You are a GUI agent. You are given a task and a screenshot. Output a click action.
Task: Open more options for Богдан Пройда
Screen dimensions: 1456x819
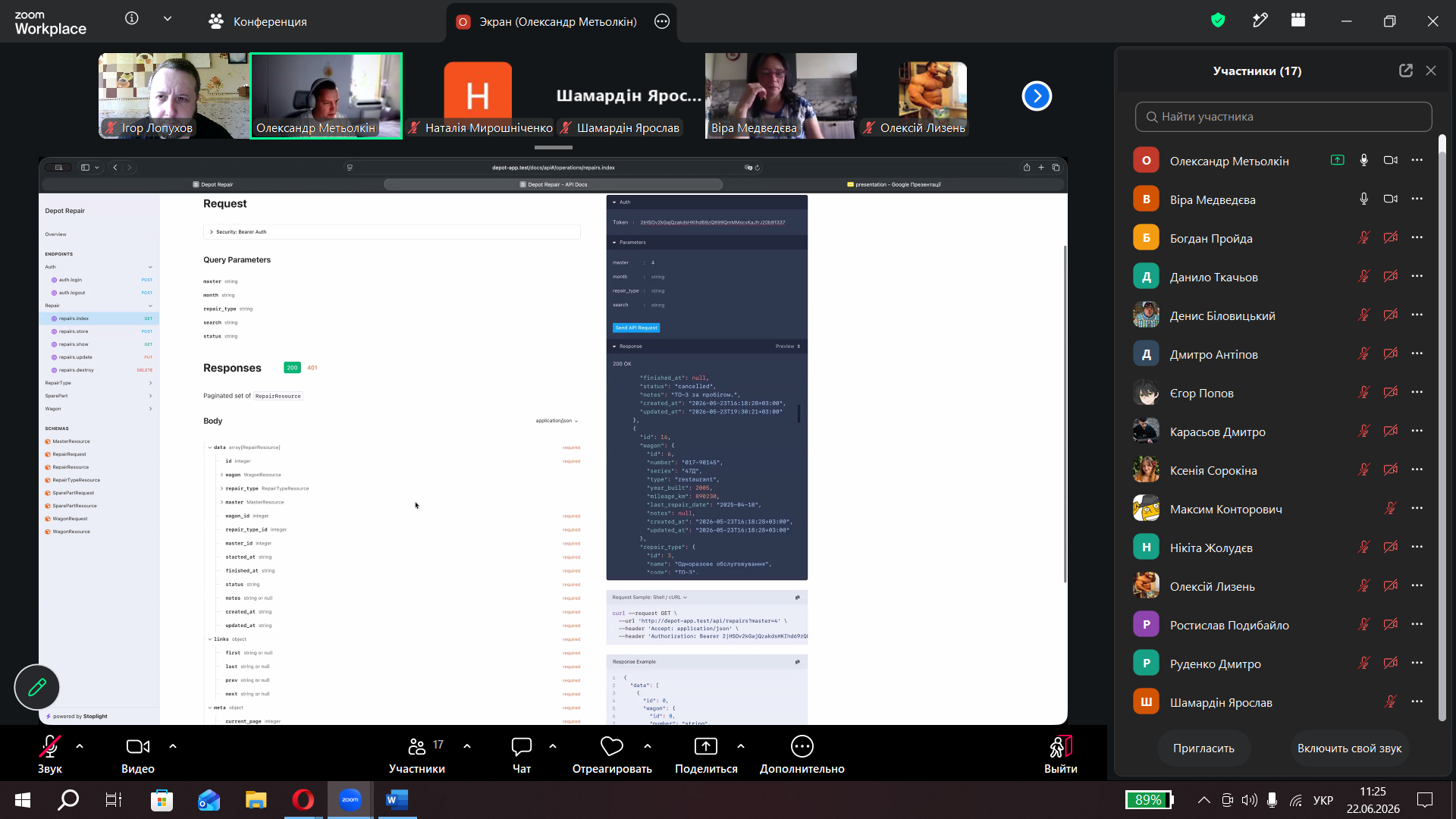(x=1417, y=237)
